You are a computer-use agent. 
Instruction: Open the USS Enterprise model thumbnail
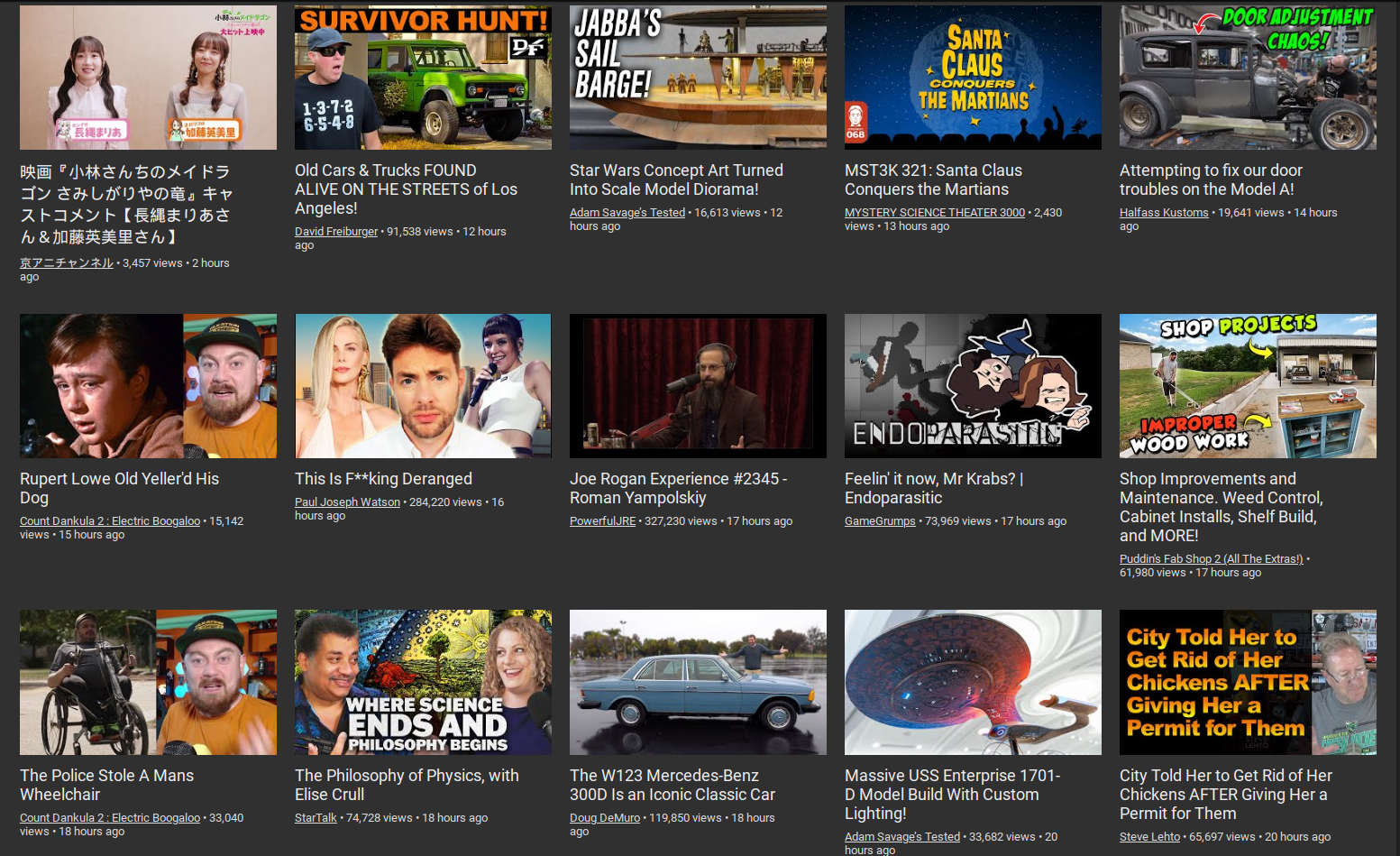click(973, 683)
